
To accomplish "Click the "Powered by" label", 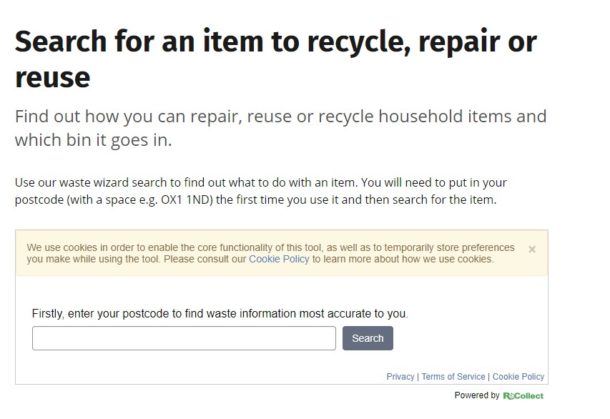I will 477,396.
